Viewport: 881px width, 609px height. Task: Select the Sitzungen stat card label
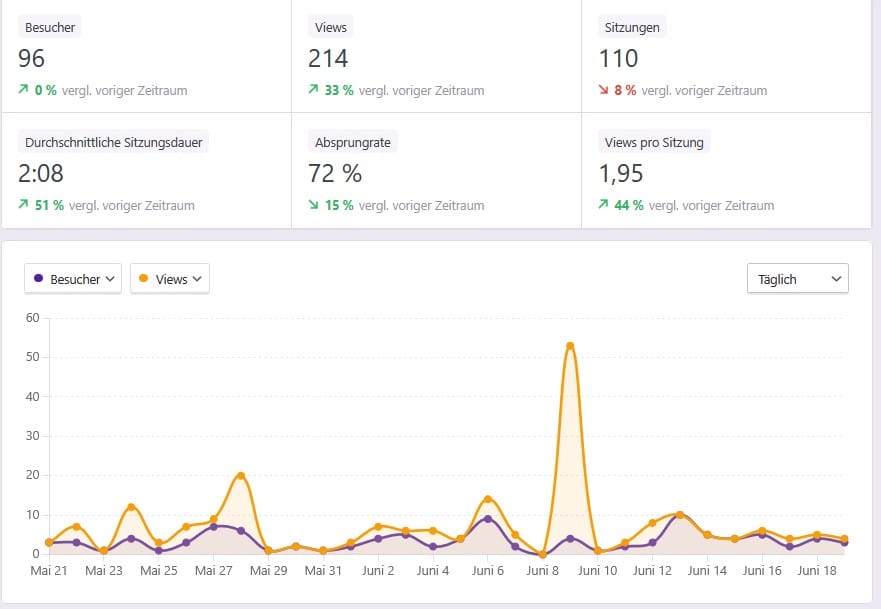[x=632, y=28]
